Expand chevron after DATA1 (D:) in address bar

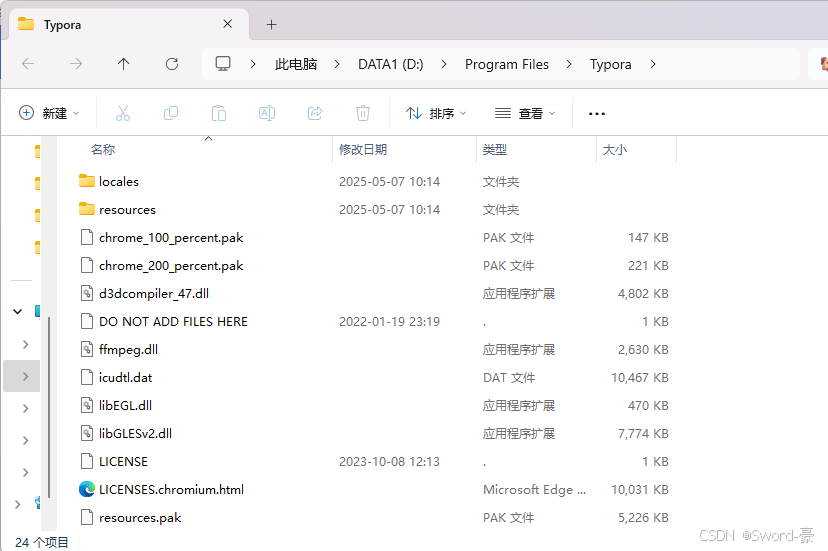pyautogui.click(x=444, y=64)
